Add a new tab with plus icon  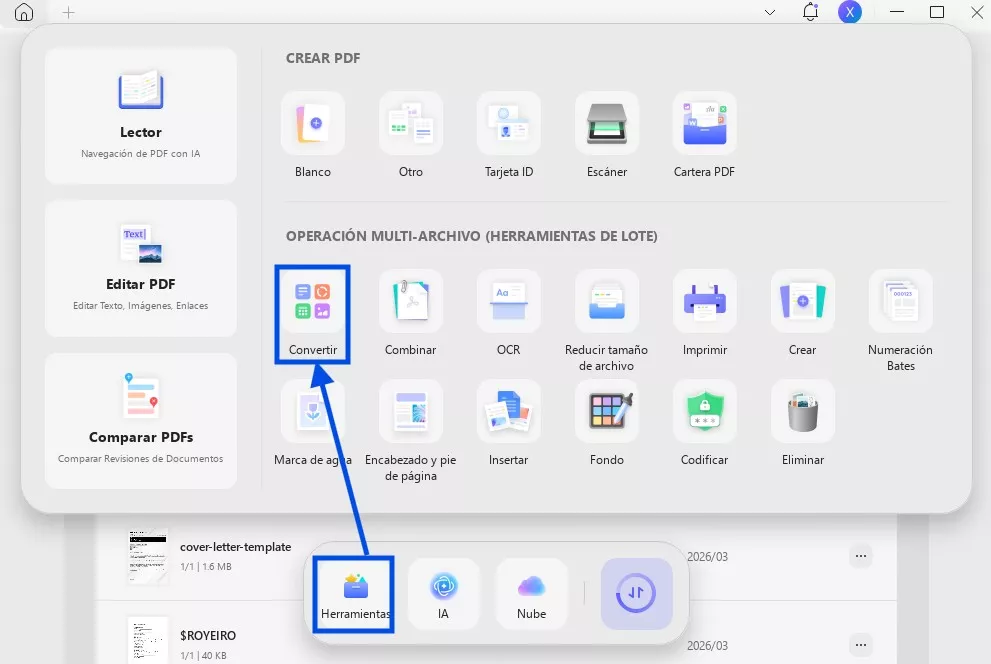68,13
